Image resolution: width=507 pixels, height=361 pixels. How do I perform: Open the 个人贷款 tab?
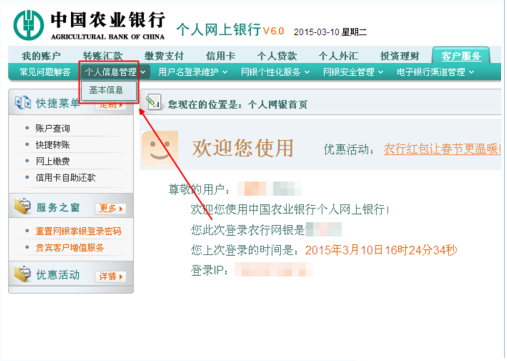tap(277, 56)
